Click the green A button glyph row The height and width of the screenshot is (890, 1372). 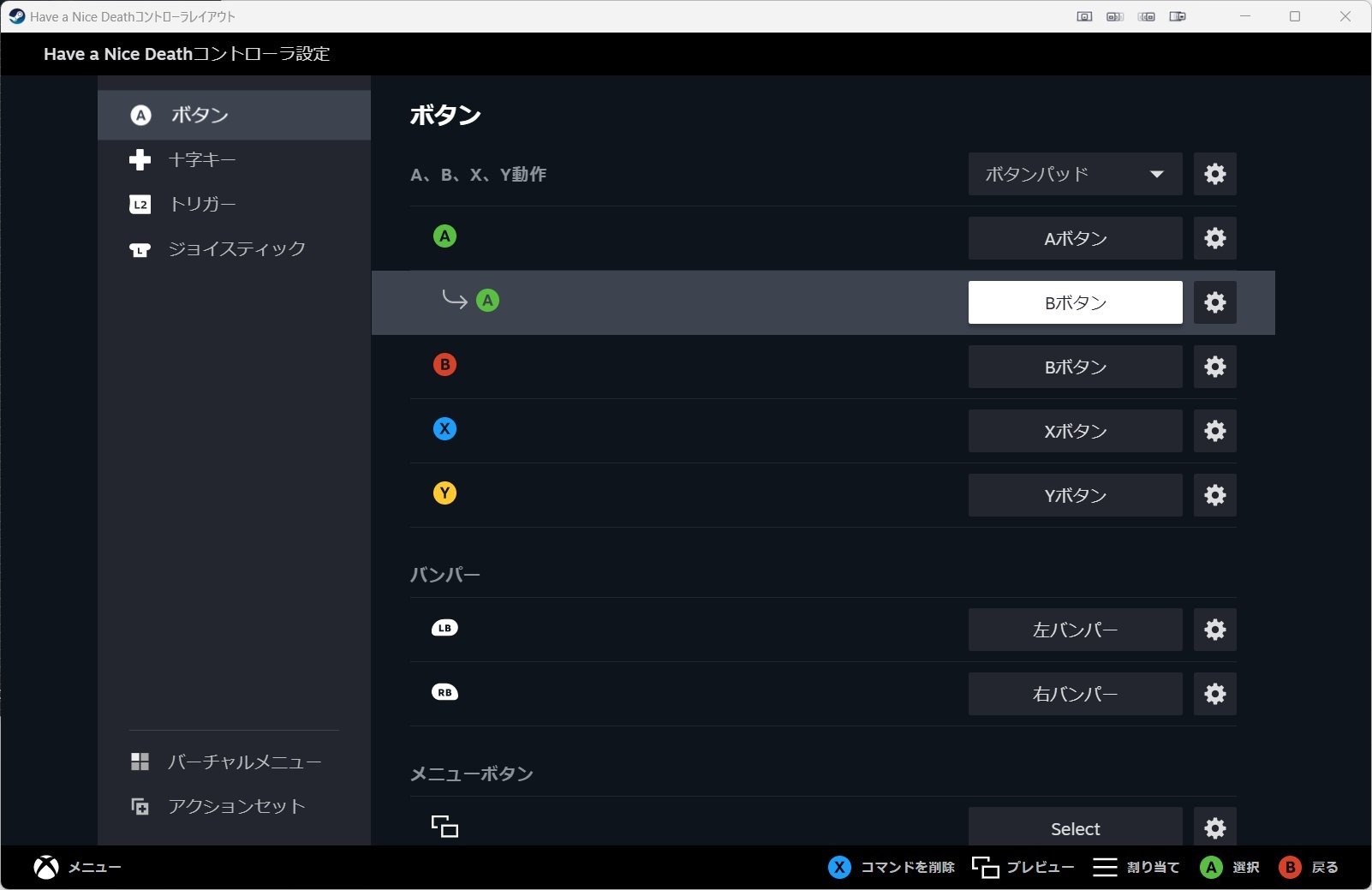(x=444, y=236)
